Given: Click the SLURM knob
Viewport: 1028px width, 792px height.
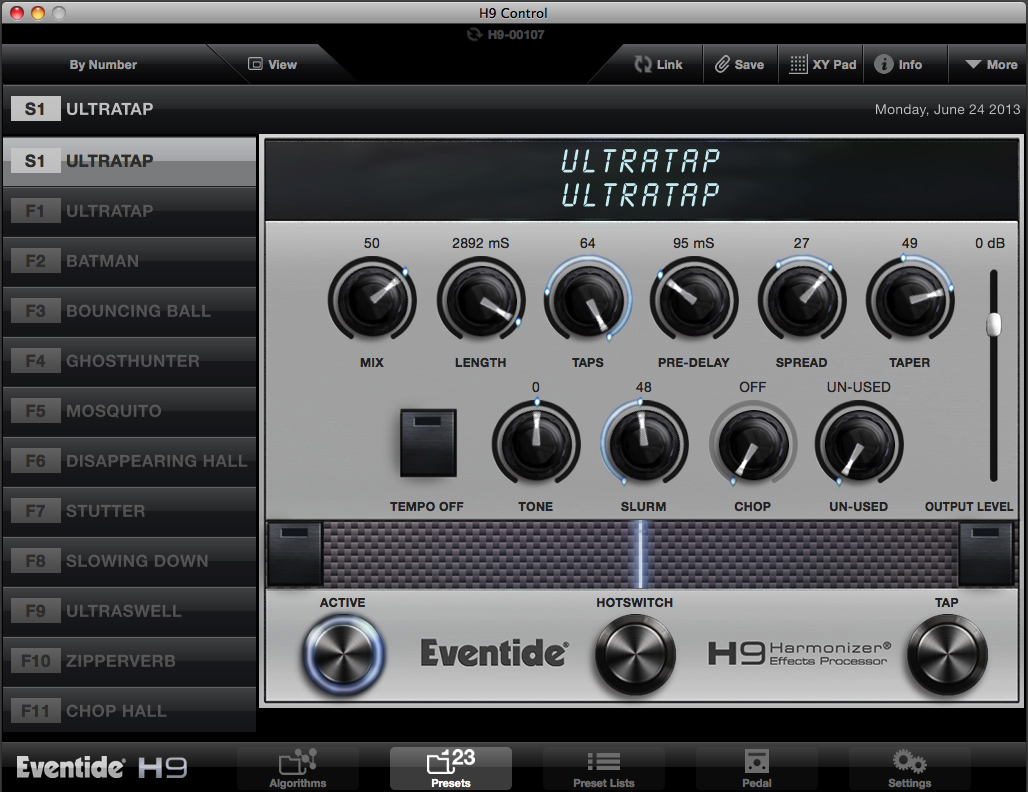Looking at the screenshot, I should (x=643, y=444).
